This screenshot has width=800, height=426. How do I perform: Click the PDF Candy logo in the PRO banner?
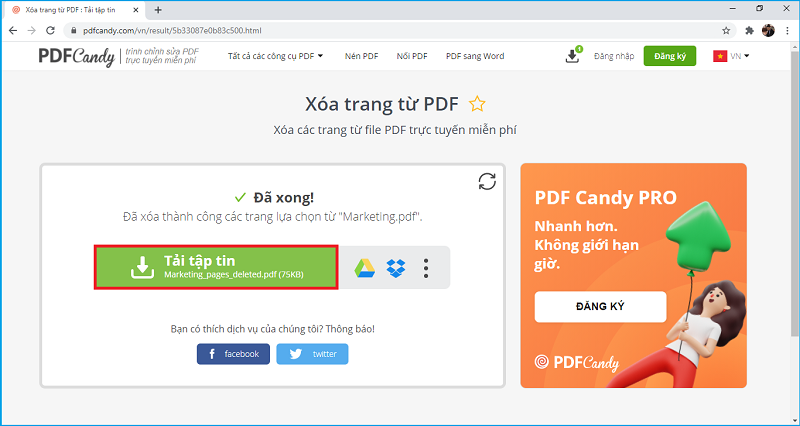click(577, 363)
